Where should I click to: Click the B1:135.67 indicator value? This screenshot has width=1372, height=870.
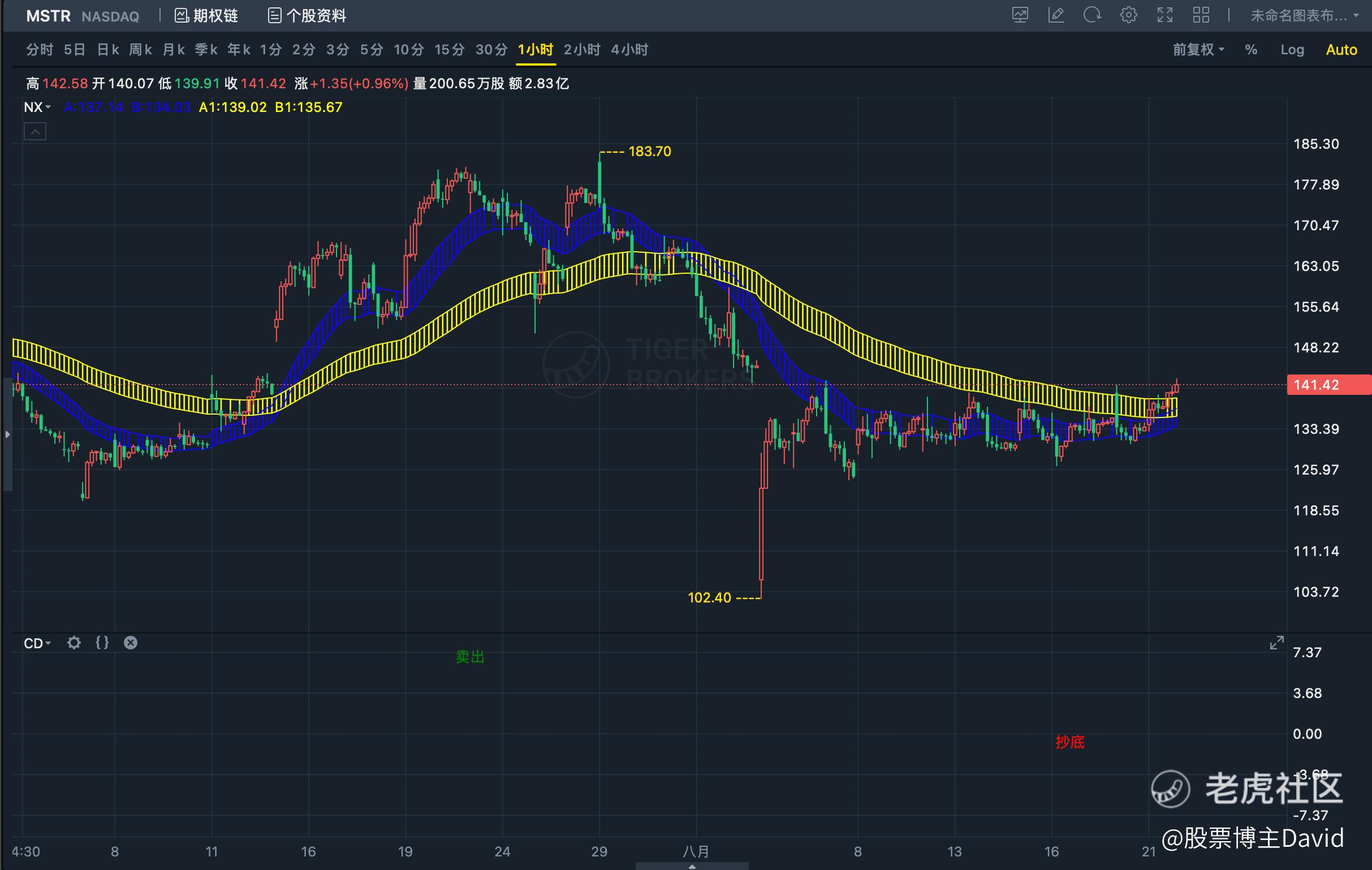(x=308, y=107)
